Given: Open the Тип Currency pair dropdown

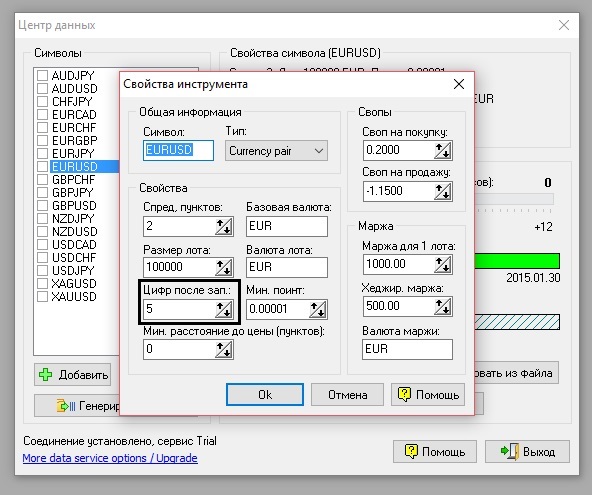Looking at the screenshot, I should tap(276, 151).
